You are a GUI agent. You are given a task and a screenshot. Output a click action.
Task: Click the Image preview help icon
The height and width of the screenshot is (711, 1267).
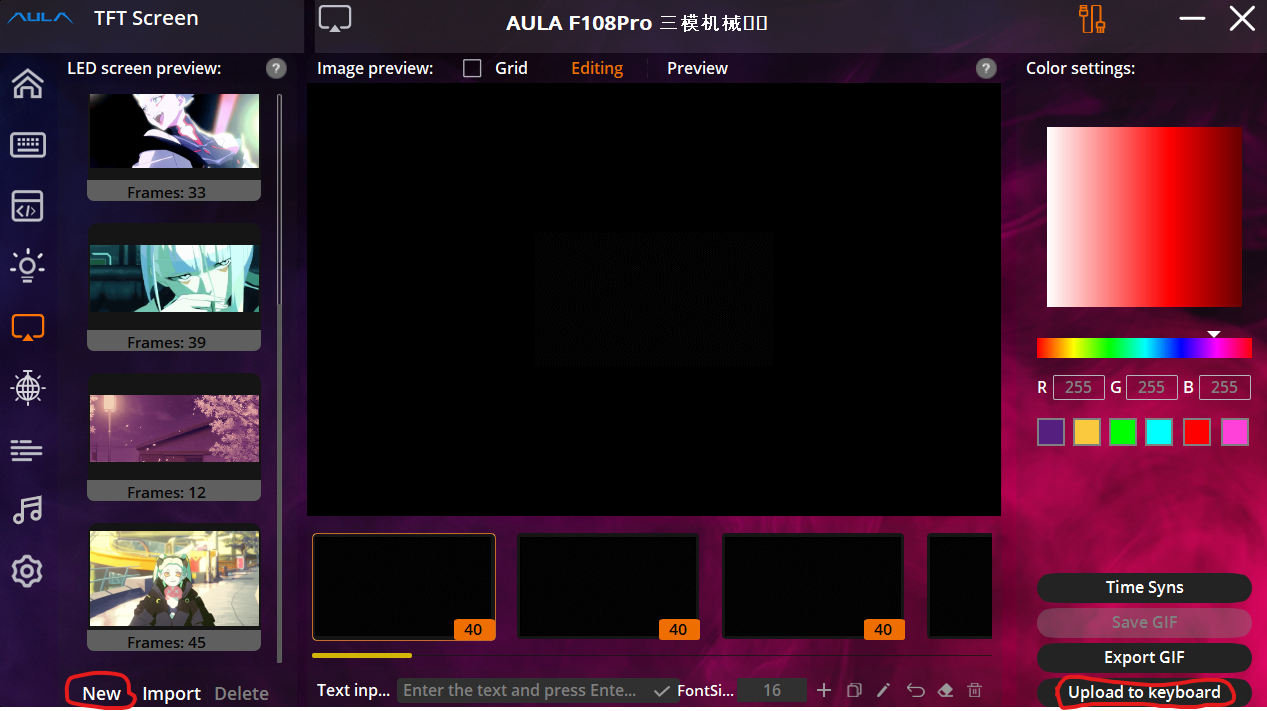pos(986,68)
